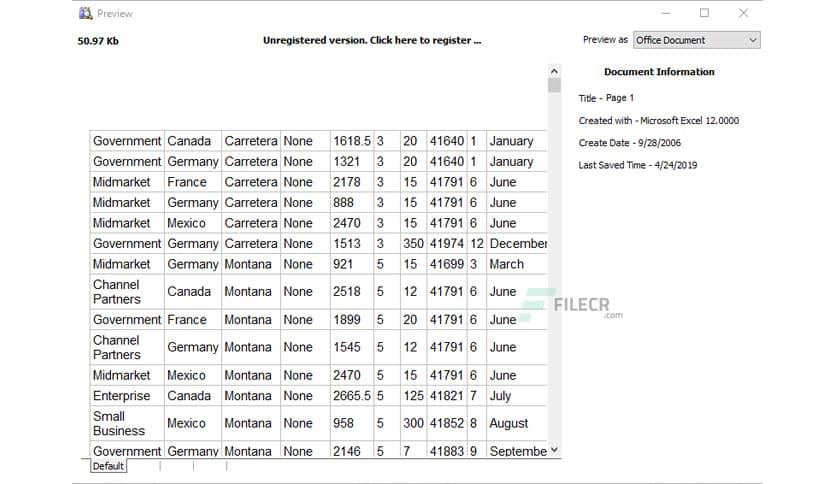Click 'Channel Partners' in the 2518 row
836x484 pixels.
pyautogui.click(x=127, y=292)
